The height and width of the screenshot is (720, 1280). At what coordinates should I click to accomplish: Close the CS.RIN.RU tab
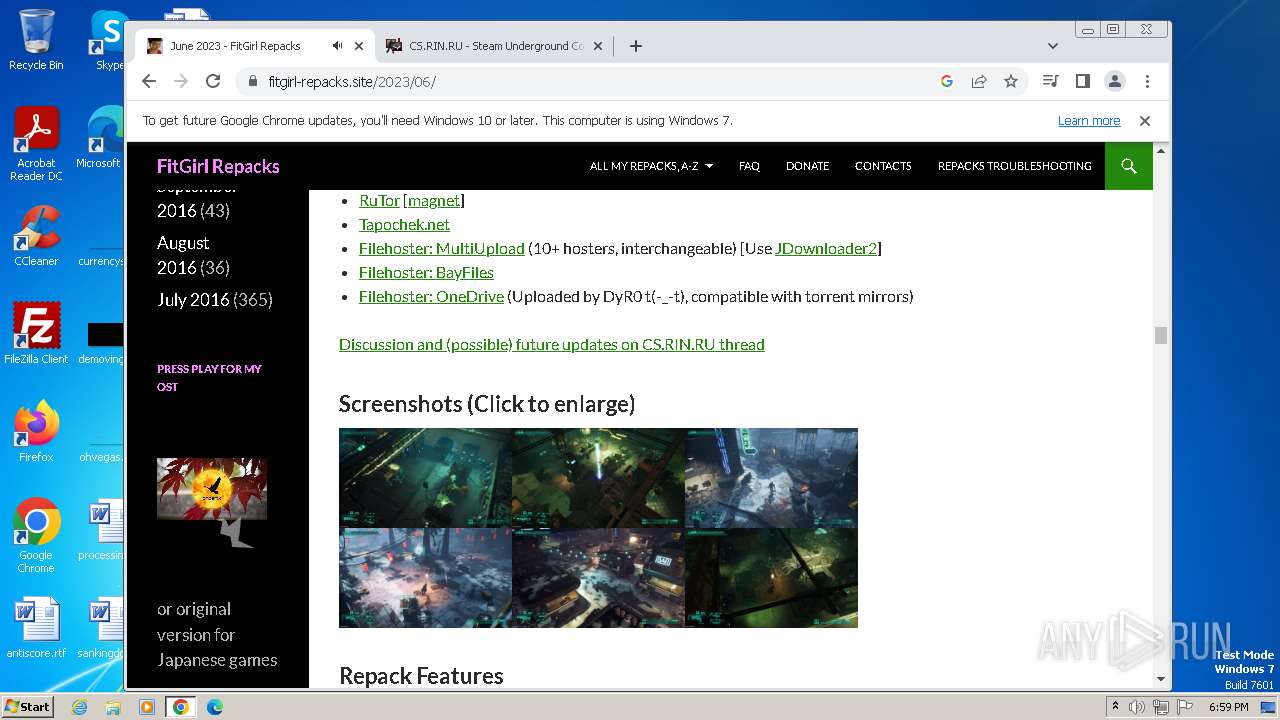[x=598, y=46]
